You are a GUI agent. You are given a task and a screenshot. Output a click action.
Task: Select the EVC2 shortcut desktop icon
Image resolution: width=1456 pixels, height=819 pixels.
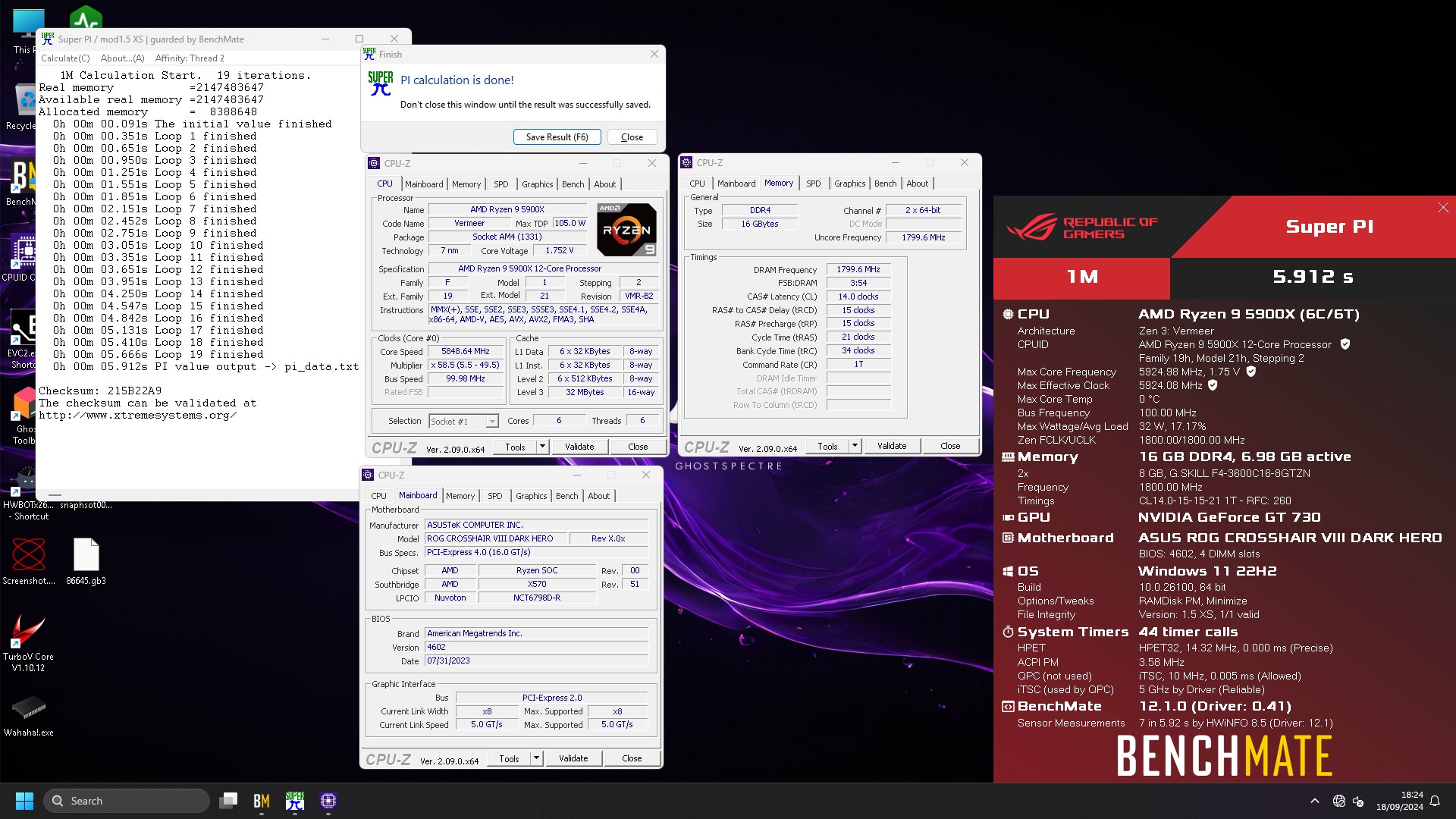click(x=23, y=340)
